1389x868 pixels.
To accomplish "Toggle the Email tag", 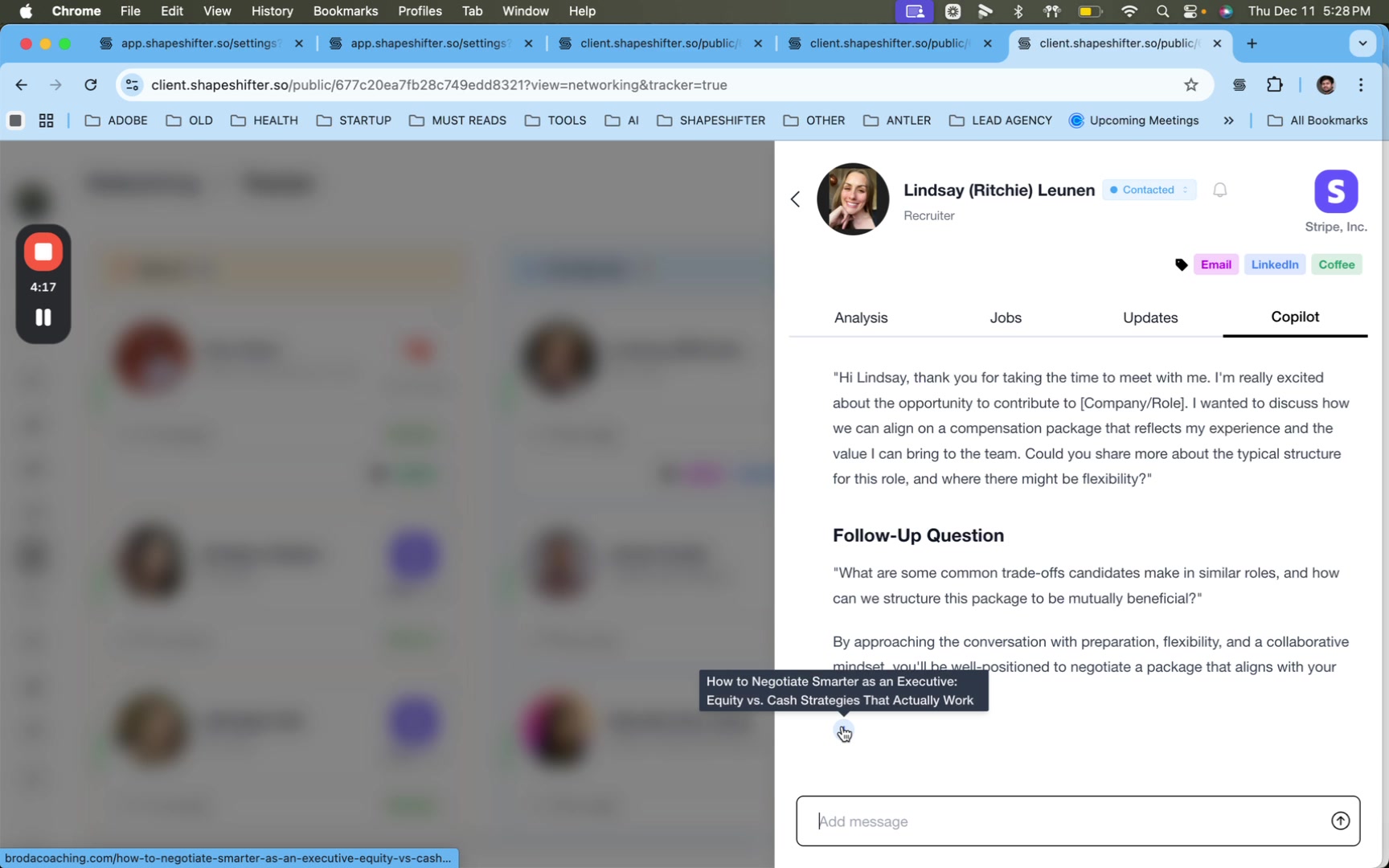I will pyautogui.click(x=1215, y=264).
